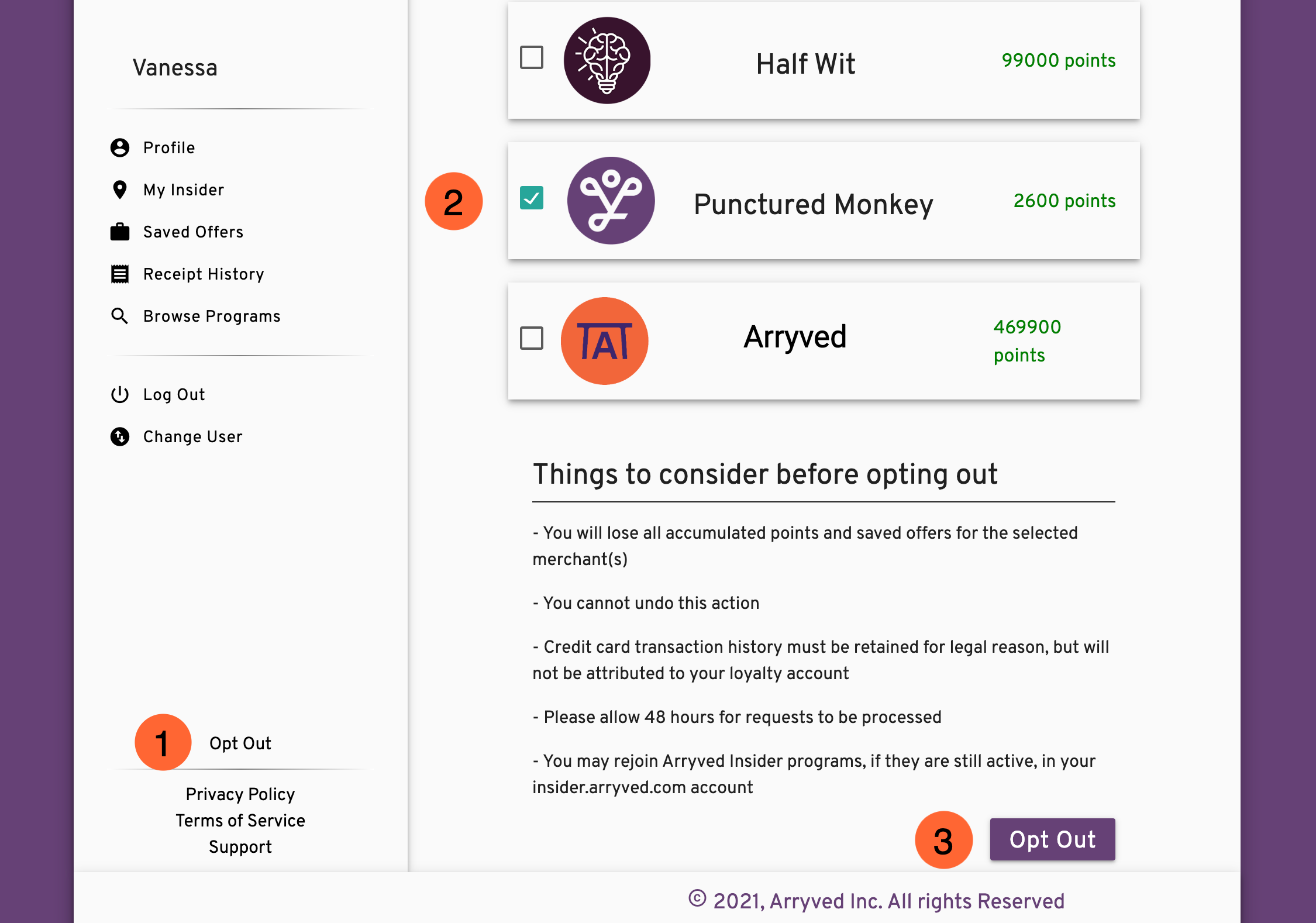Click the purple Opt Out button

click(x=1052, y=839)
